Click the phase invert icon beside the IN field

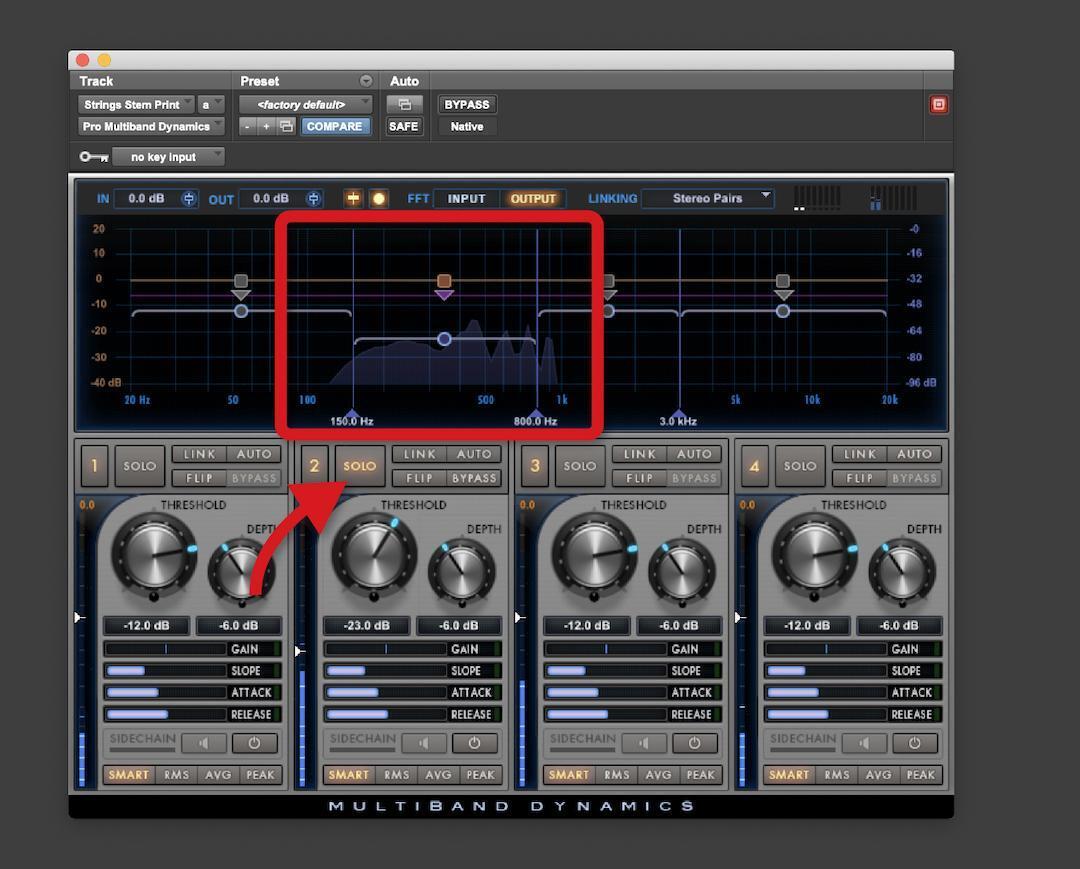click(x=188, y=198)
